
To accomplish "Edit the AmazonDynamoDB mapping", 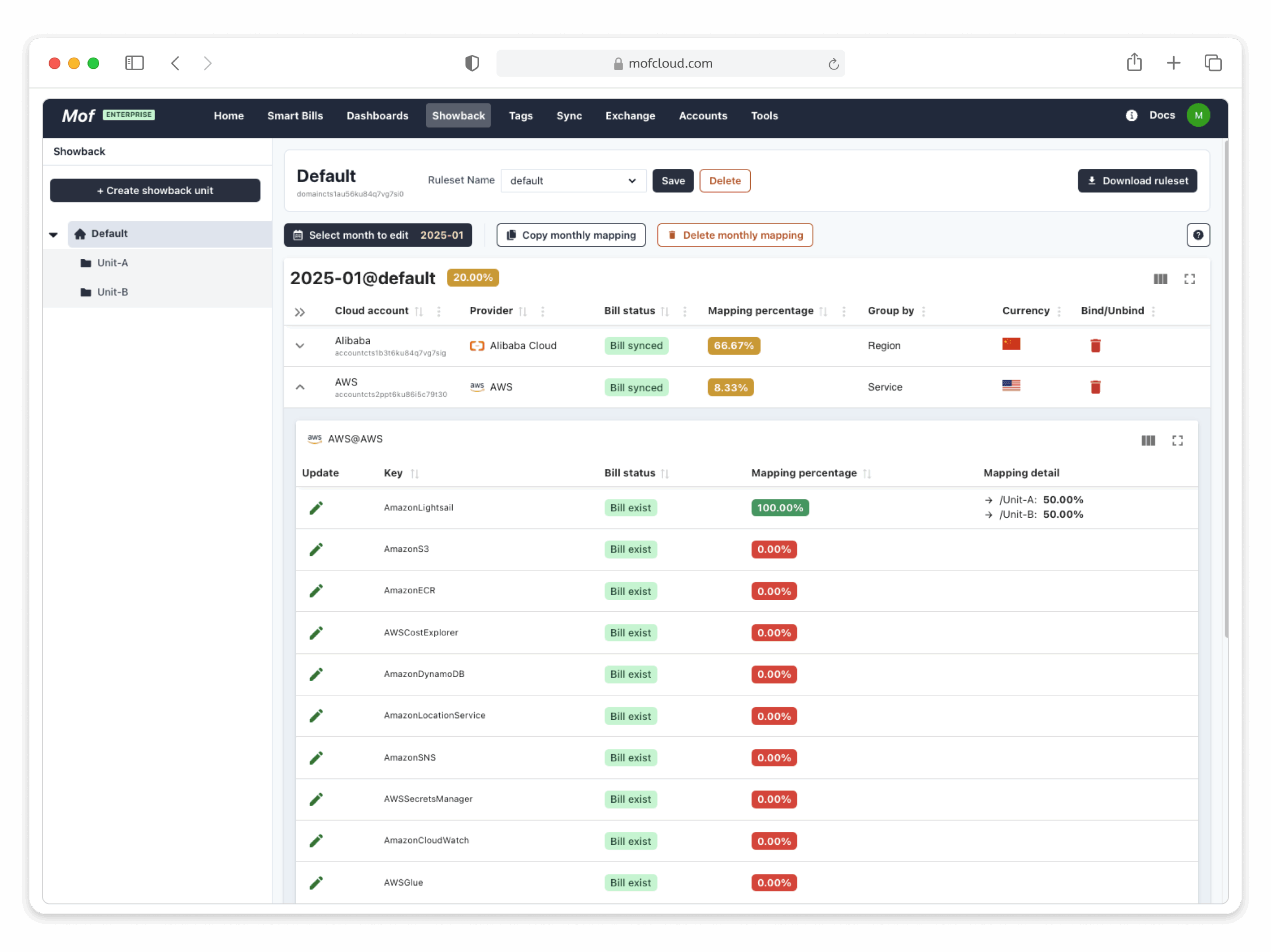I will [x=316, y=674].
